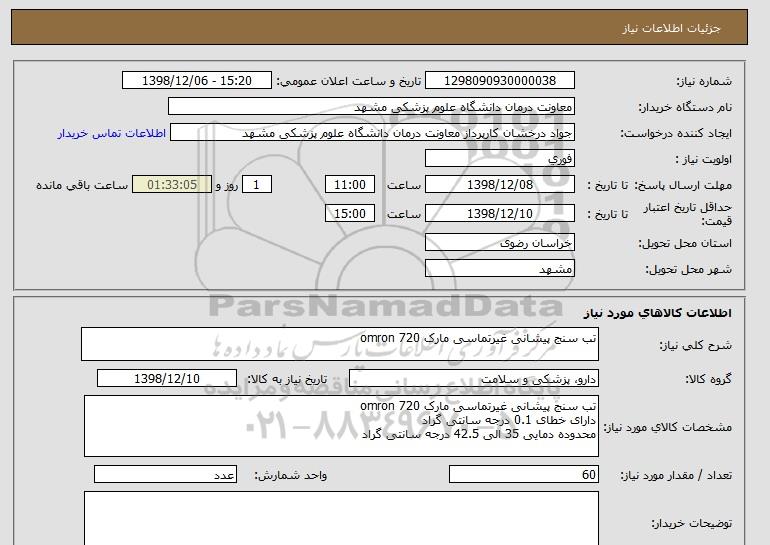
Task: Click the countdown timer 01:33:05
Action: (x=172, y=185)
